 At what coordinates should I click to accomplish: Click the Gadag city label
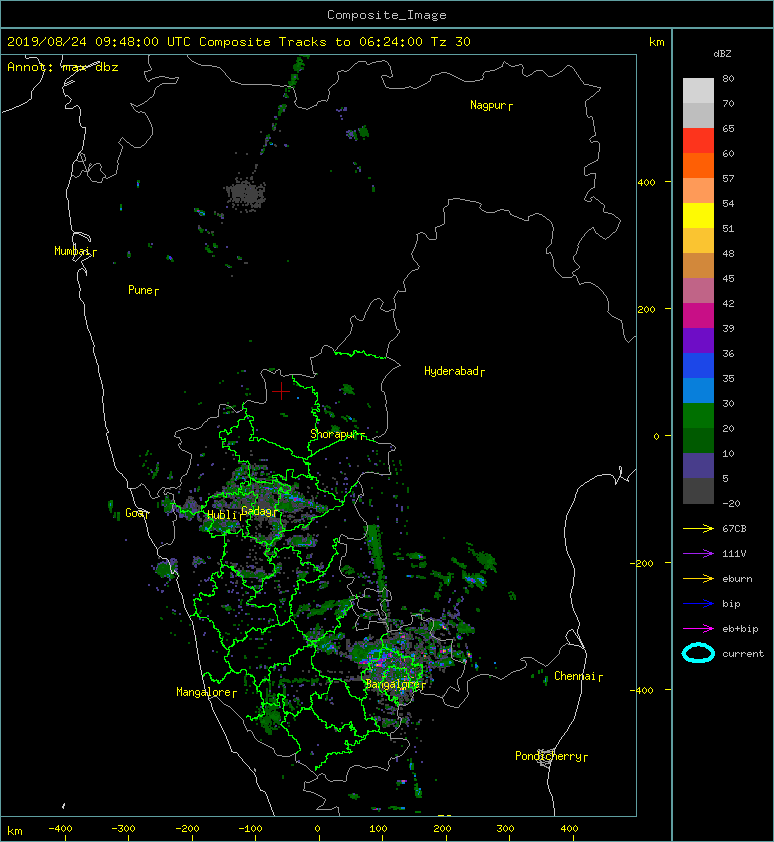point(260,511)
